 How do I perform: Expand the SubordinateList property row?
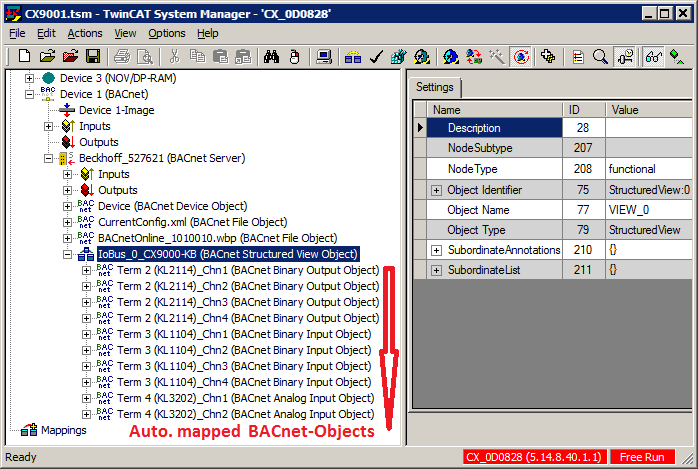(436, 271)
